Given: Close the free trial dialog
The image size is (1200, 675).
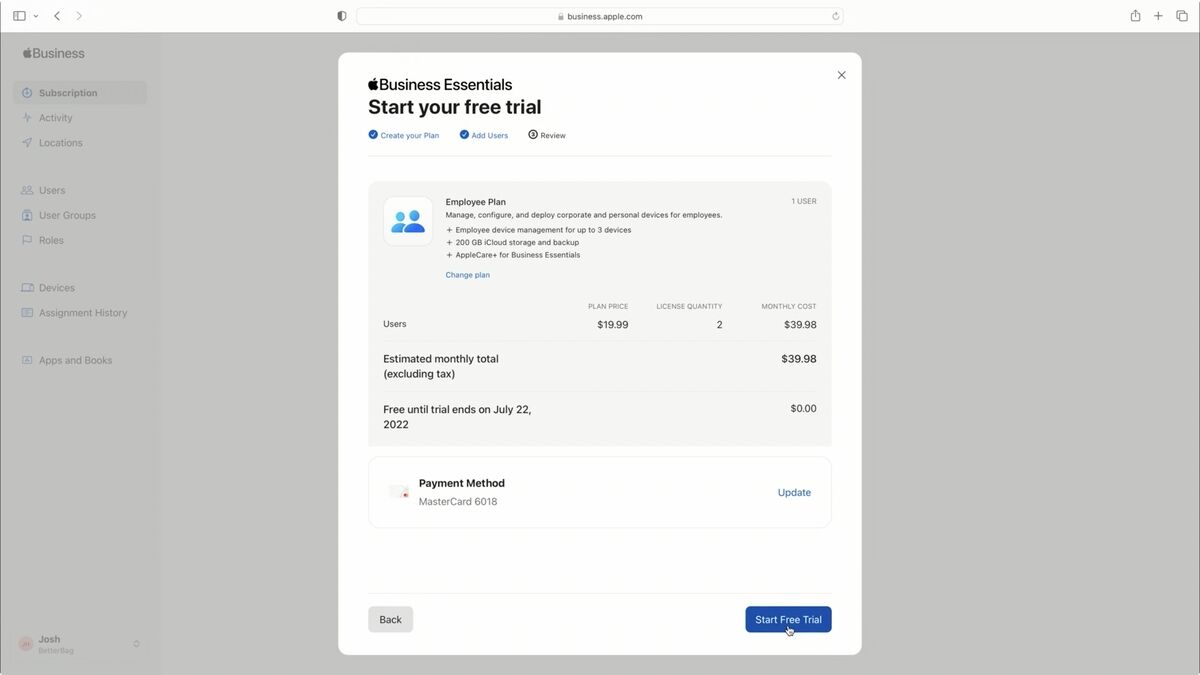Looking at the screenshot, I should coord(841,75).
